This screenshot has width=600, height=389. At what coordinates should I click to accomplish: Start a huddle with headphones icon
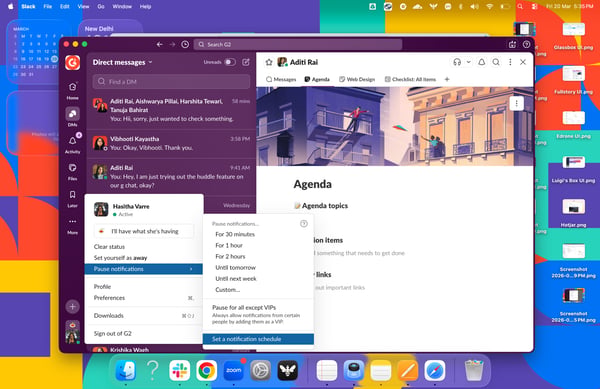click(x=457, y=62)
